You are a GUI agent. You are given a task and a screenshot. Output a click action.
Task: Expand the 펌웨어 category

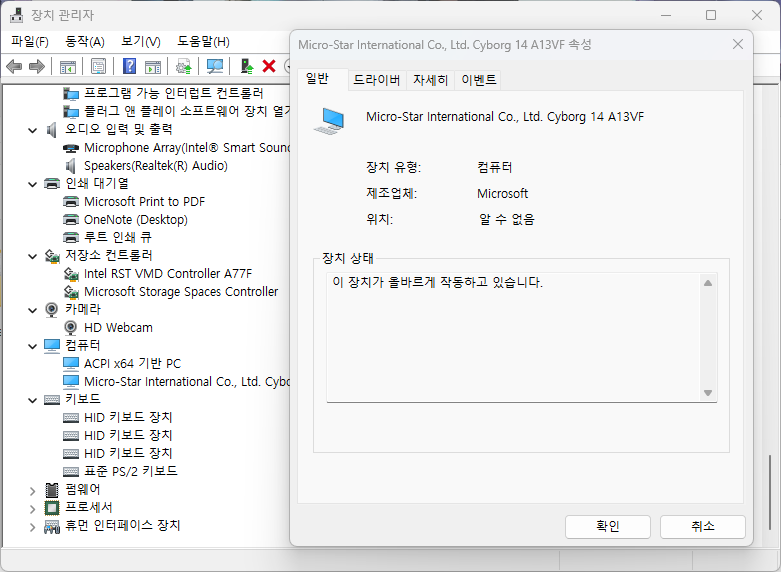coord(33,491)
